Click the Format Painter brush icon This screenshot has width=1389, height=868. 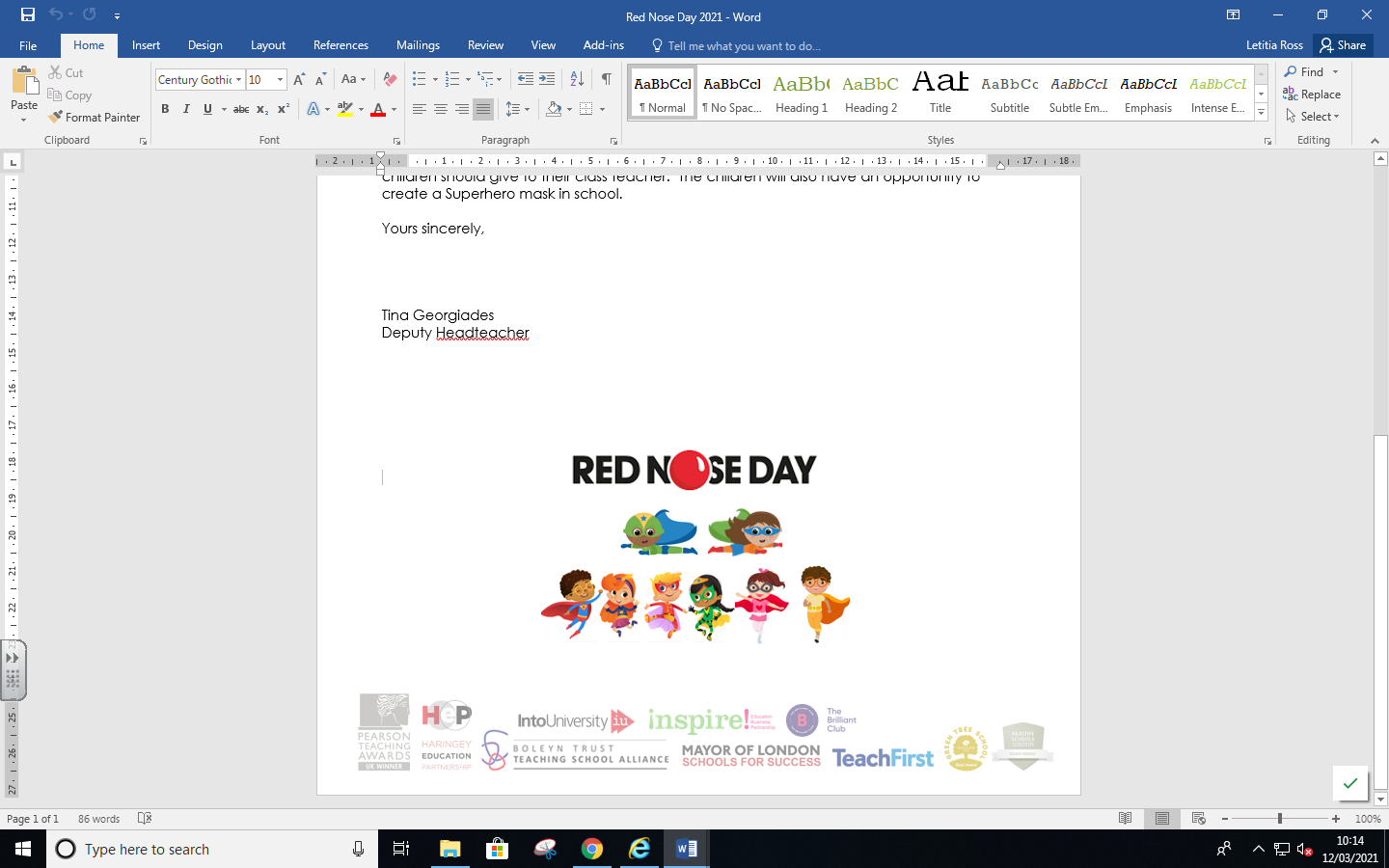56,117
